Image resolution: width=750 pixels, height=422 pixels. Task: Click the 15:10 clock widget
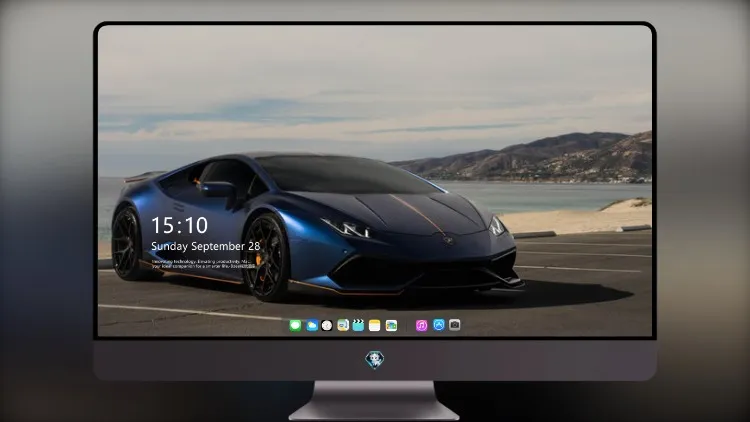[x=179, y=225]
